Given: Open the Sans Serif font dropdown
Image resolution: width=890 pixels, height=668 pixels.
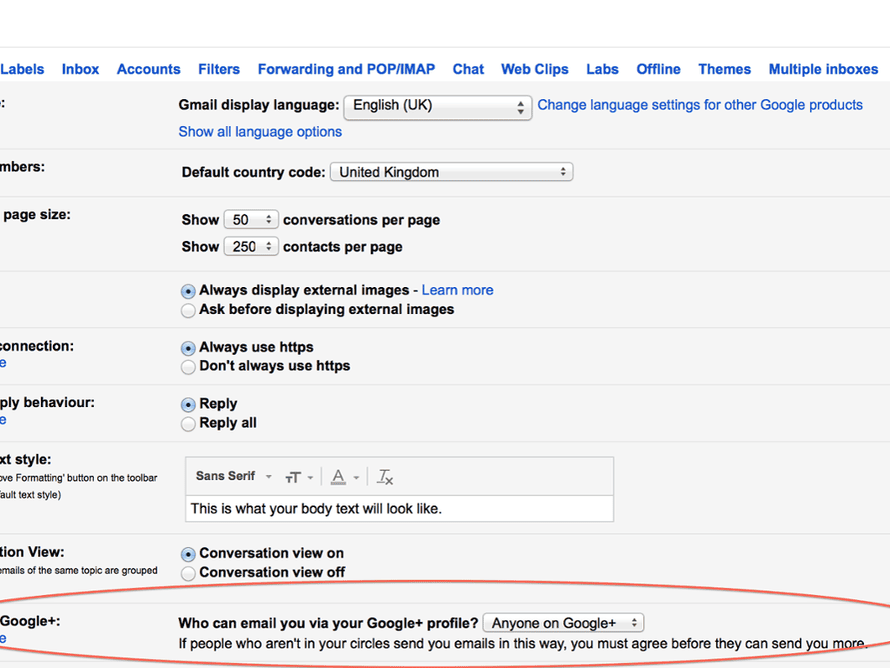Looking at the screenshot, I should click(x=233, y=476).
